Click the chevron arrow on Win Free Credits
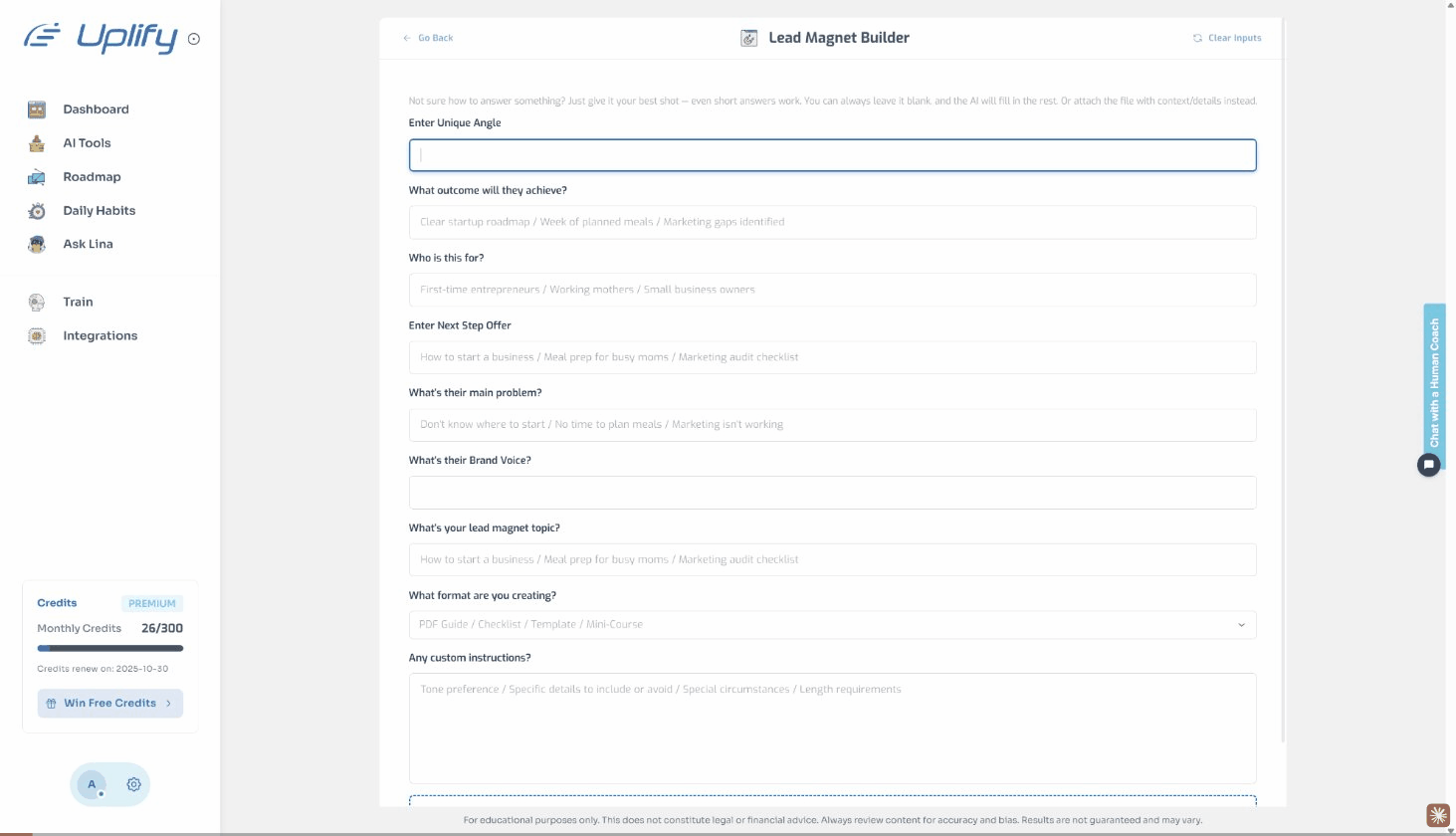The width and height of the screenshot is (1456, 836). click(168, 704)
